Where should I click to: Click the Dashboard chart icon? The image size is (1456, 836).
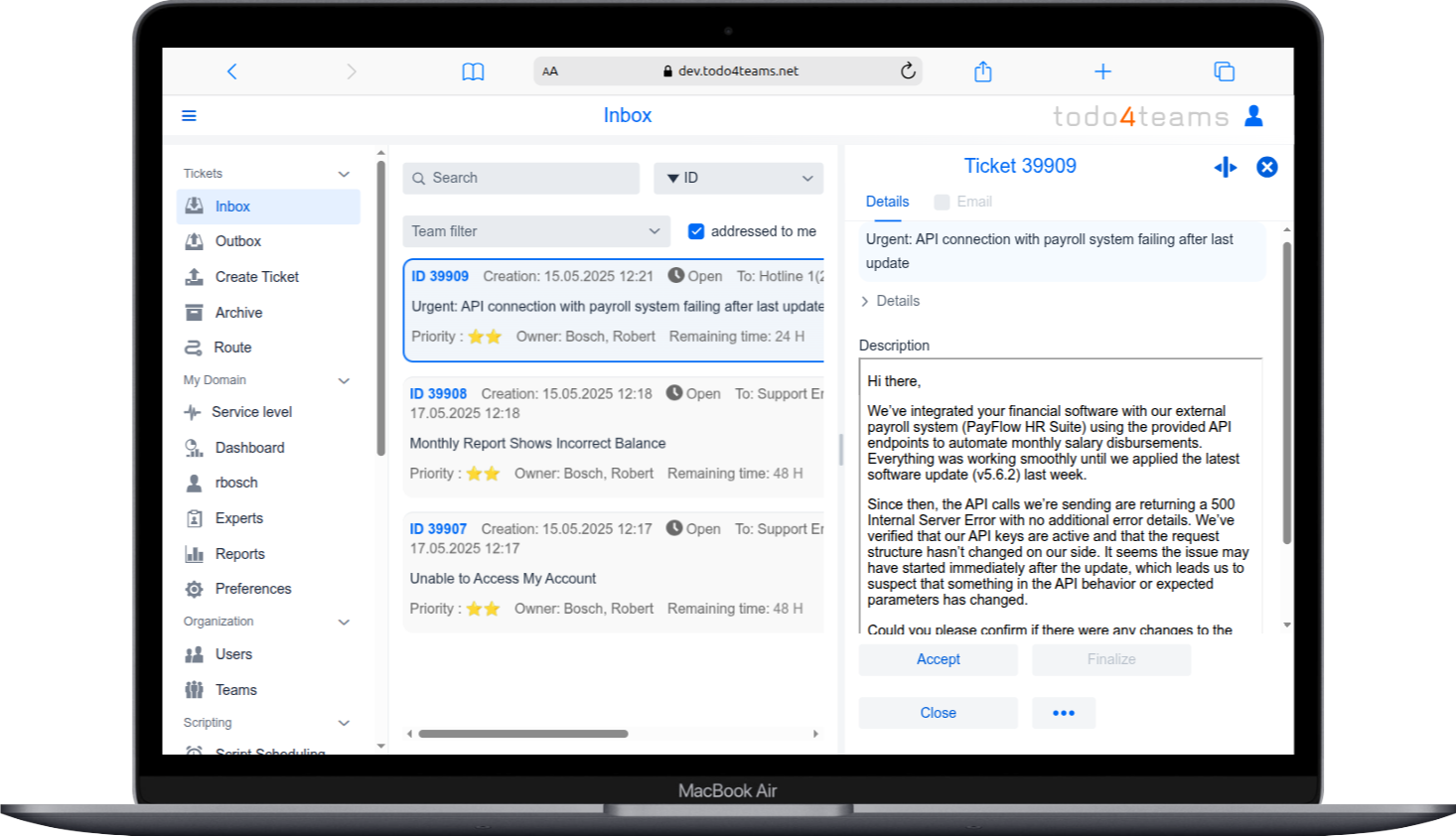195,448
